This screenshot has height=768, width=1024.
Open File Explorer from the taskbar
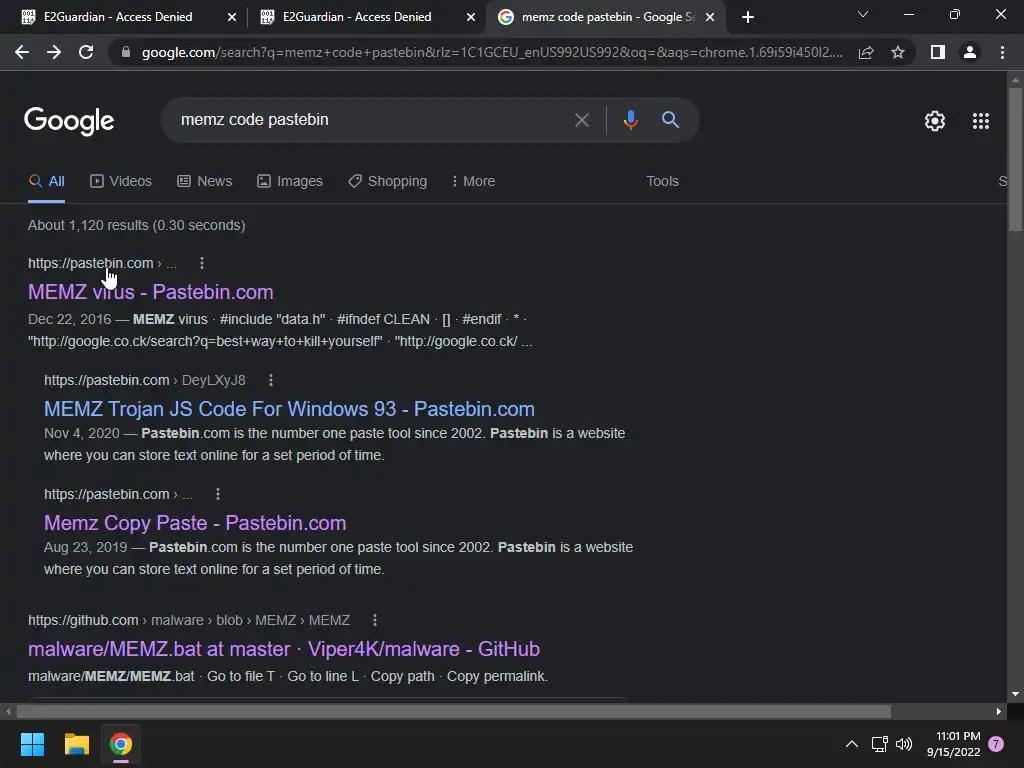[76, 744]
